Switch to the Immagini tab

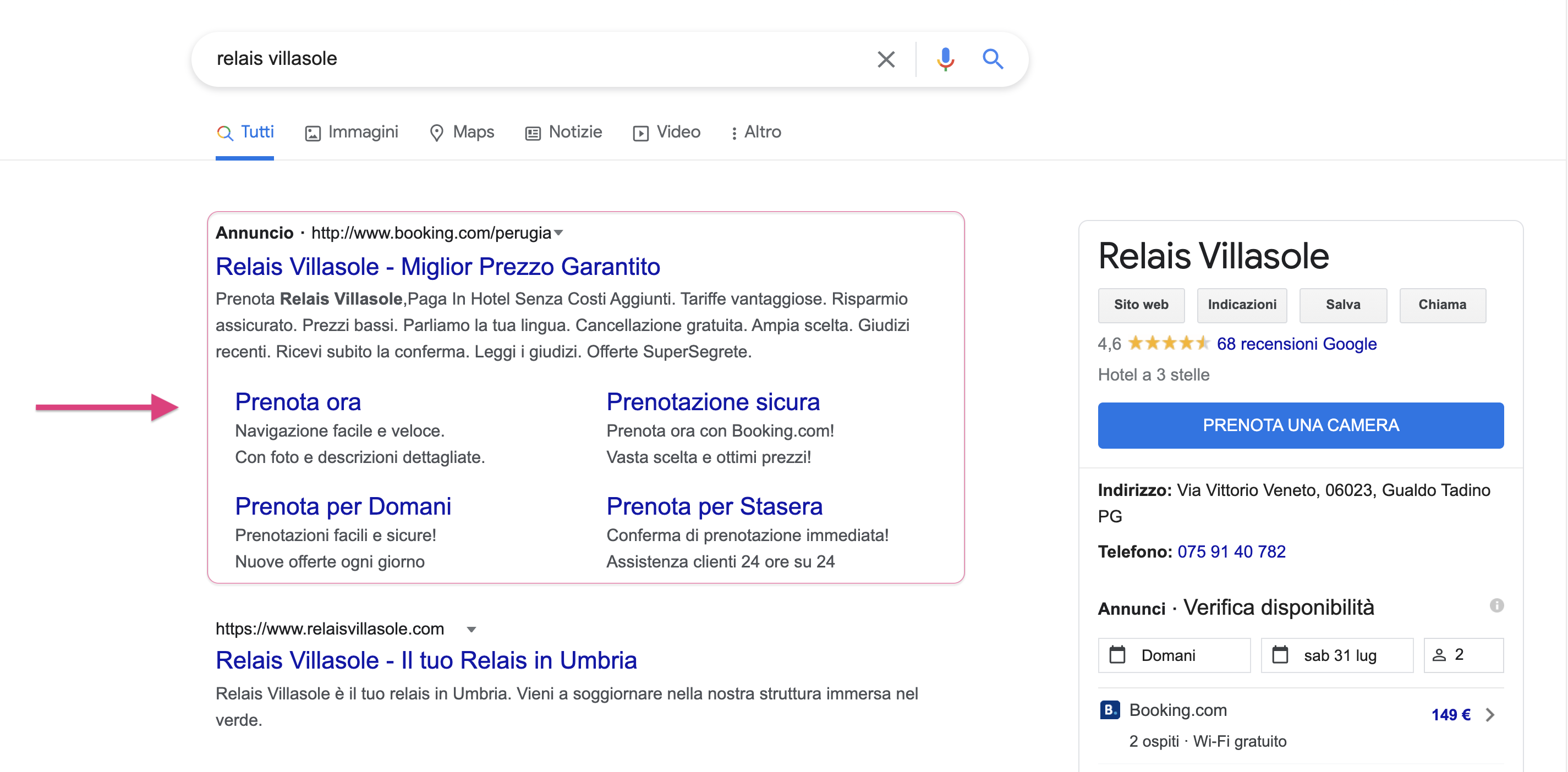[x=351, y=132]
